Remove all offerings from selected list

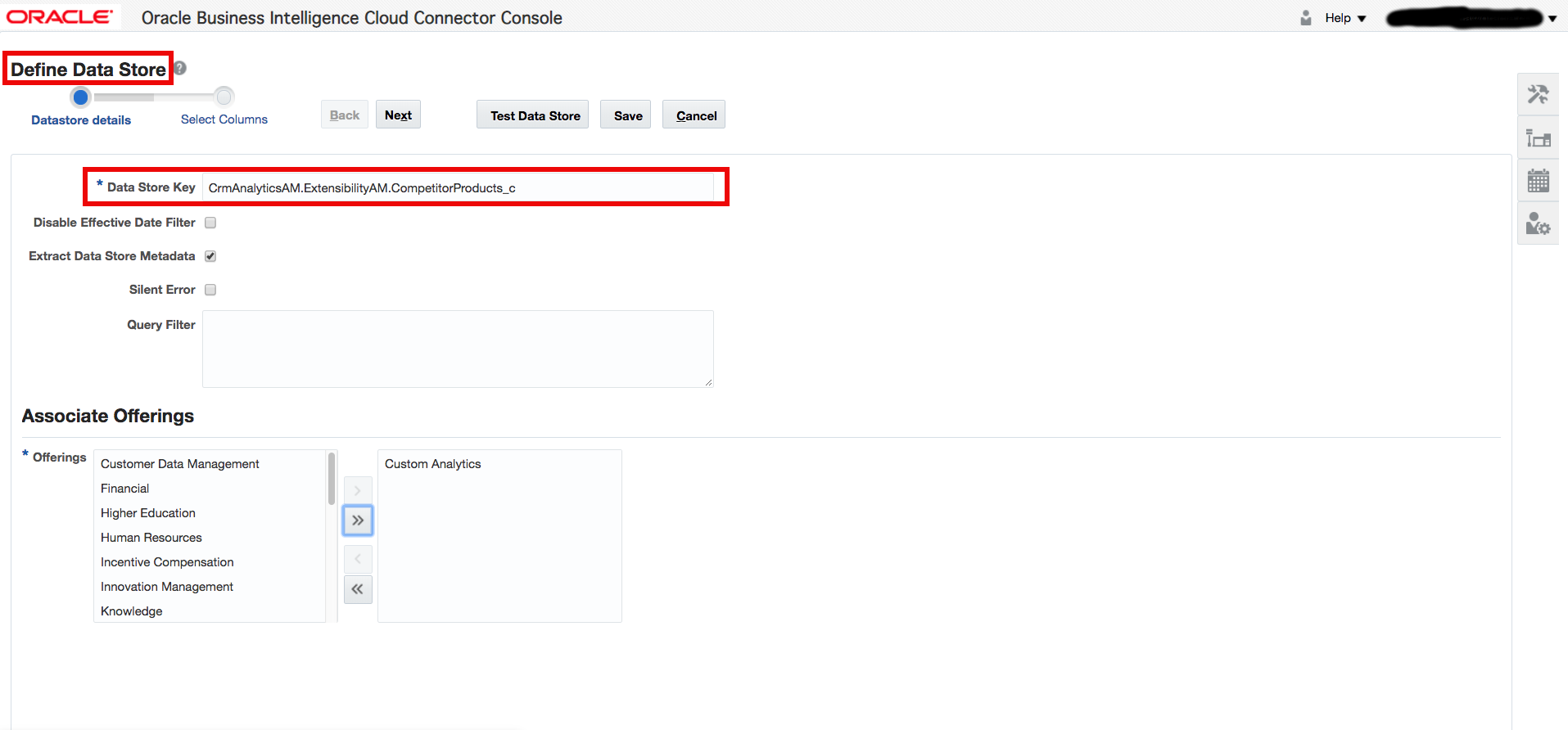(x=358, y=589)
